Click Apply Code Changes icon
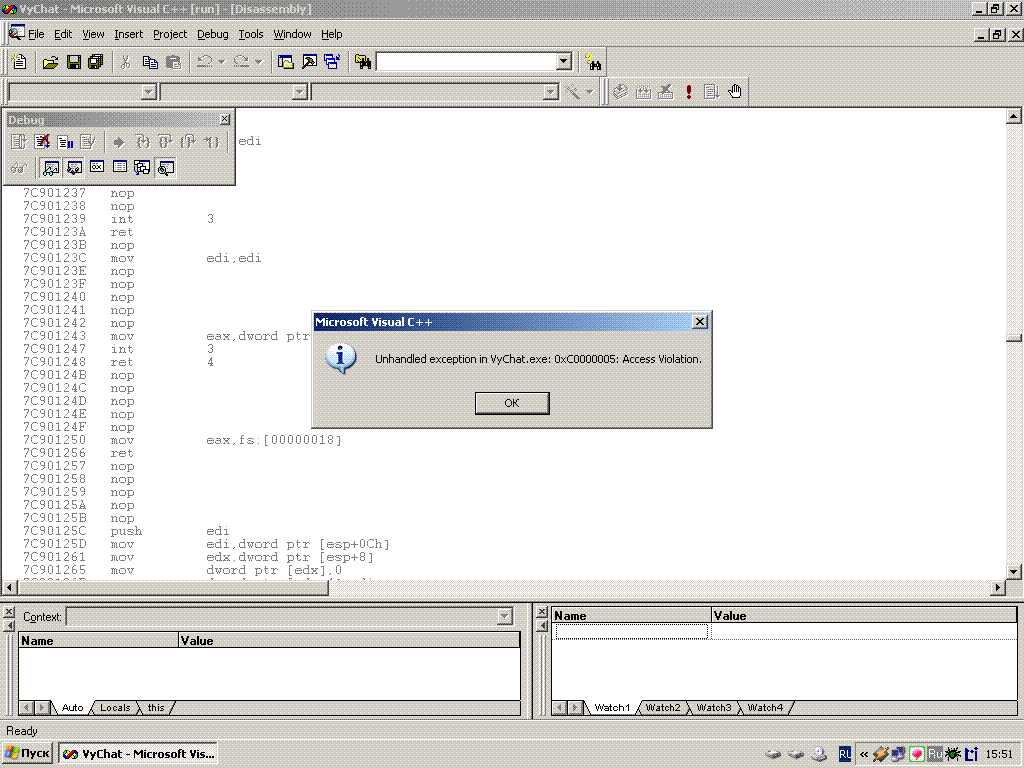This screenshot has height=768, width=1024. (88, 142)
